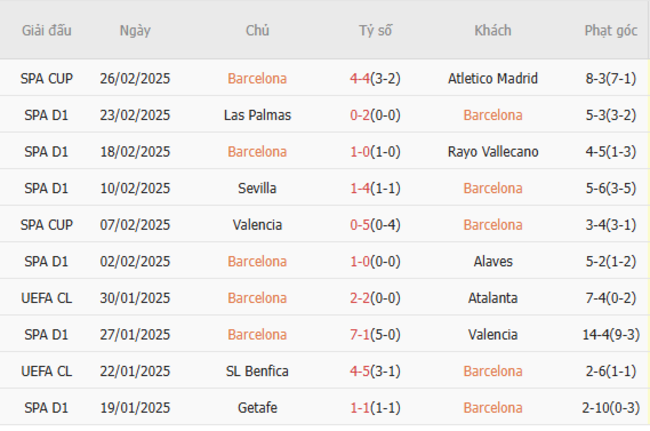Open the Las Palmas team link

257,115
